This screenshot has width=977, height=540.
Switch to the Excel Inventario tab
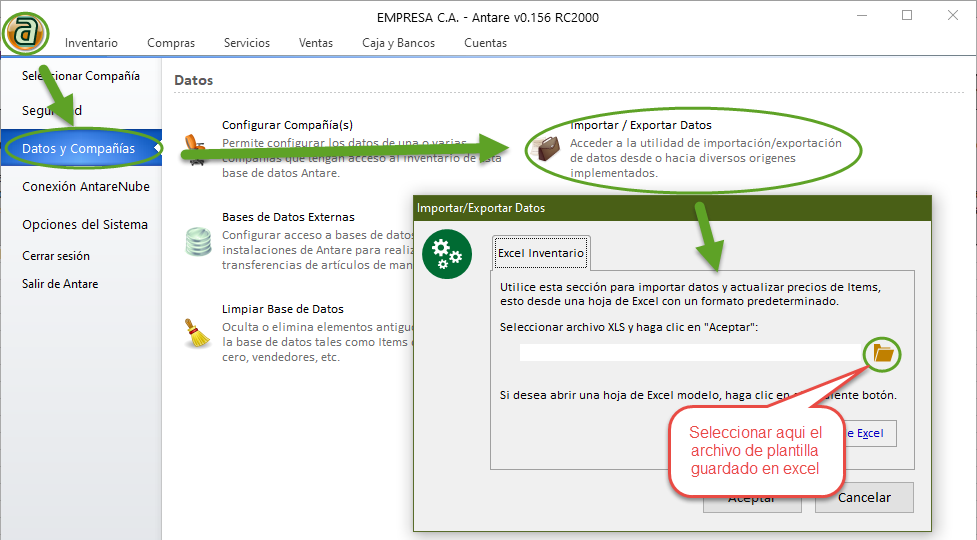coord(541,254)
